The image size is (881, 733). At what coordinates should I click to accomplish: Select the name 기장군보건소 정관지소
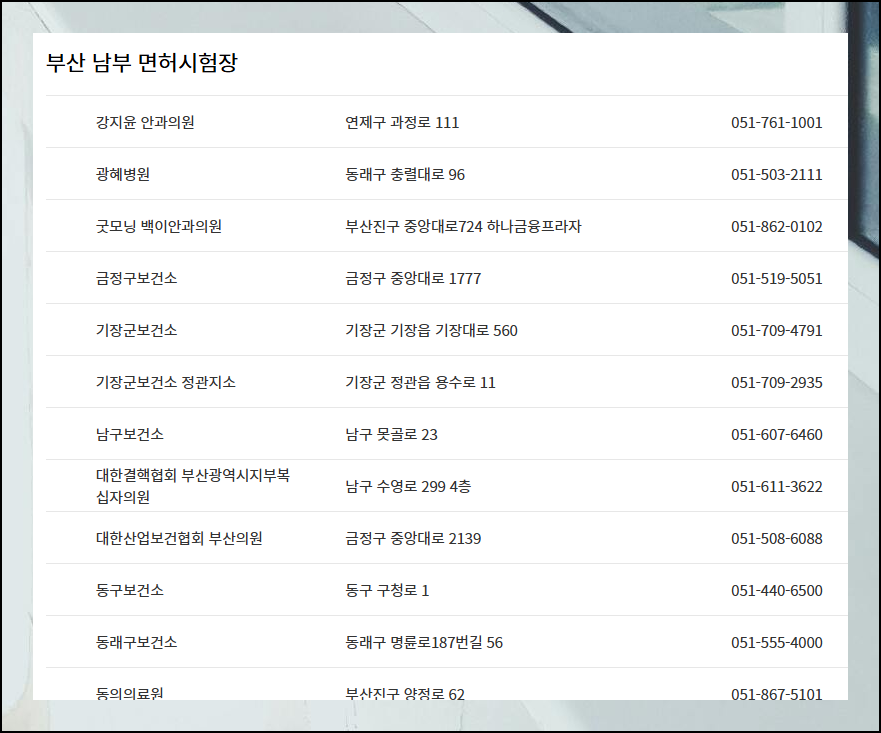[166, 383]
